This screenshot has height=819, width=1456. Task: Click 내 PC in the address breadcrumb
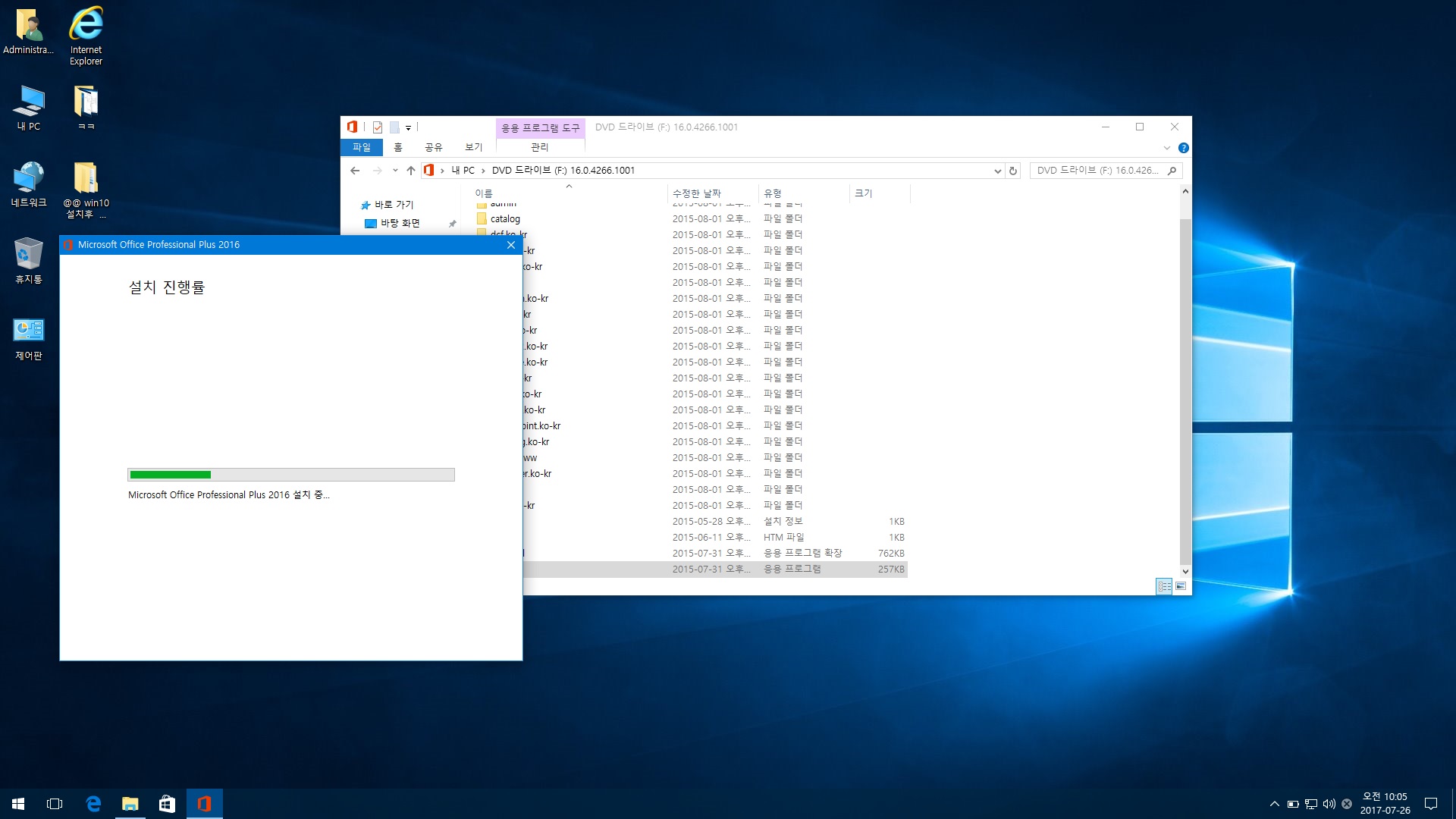click(463, 171)
